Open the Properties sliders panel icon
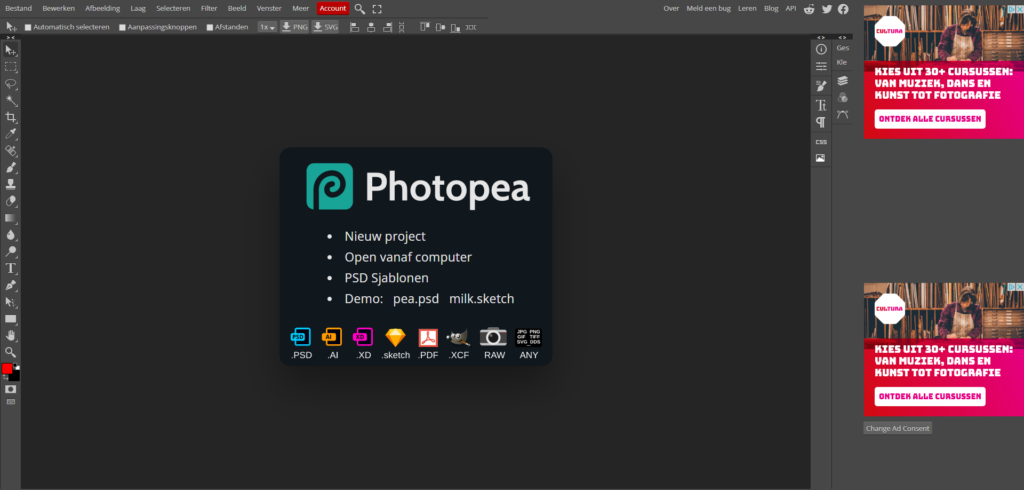 pos(821,66)
